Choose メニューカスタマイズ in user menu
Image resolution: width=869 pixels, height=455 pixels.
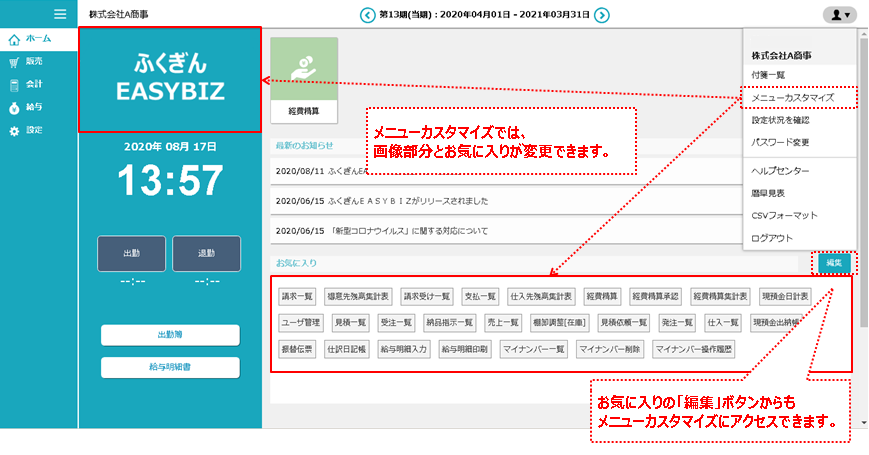coord(793,98)
